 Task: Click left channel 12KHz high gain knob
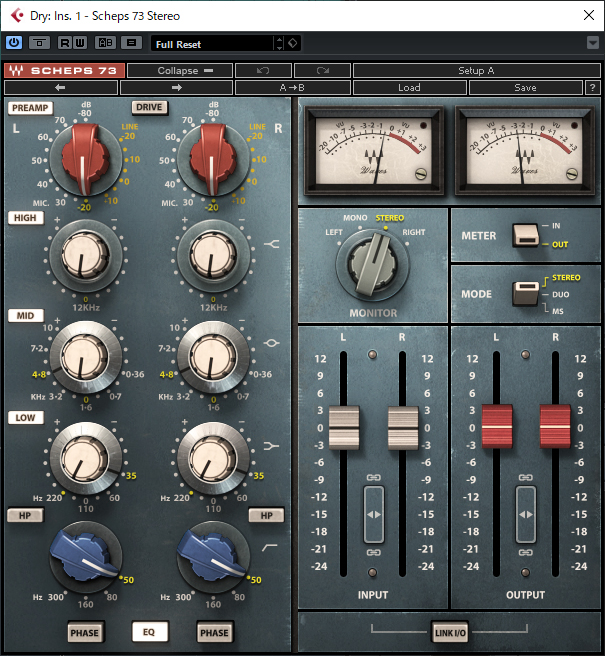point(85,255)
